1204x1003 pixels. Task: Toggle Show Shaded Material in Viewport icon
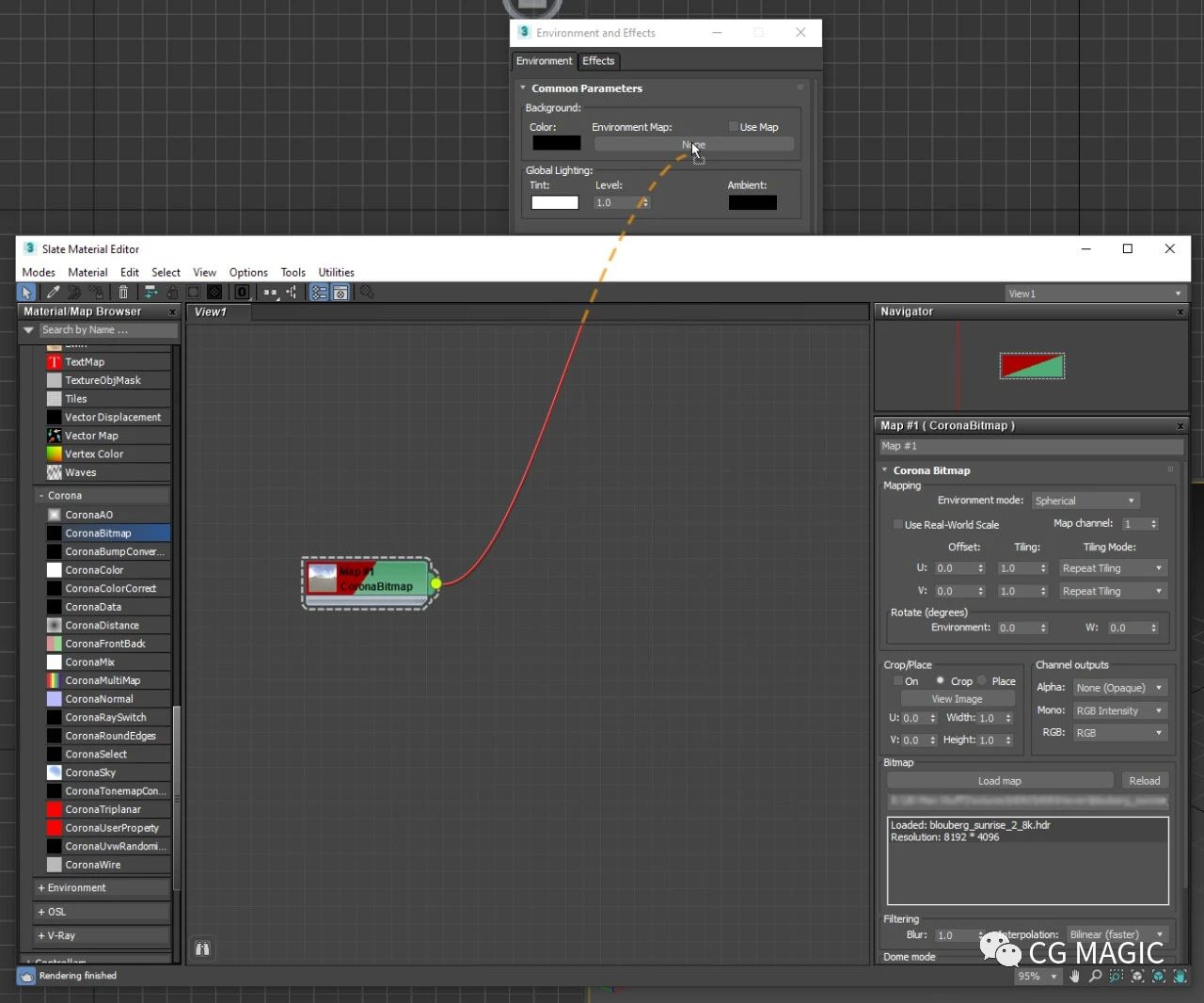pos(192,293)
